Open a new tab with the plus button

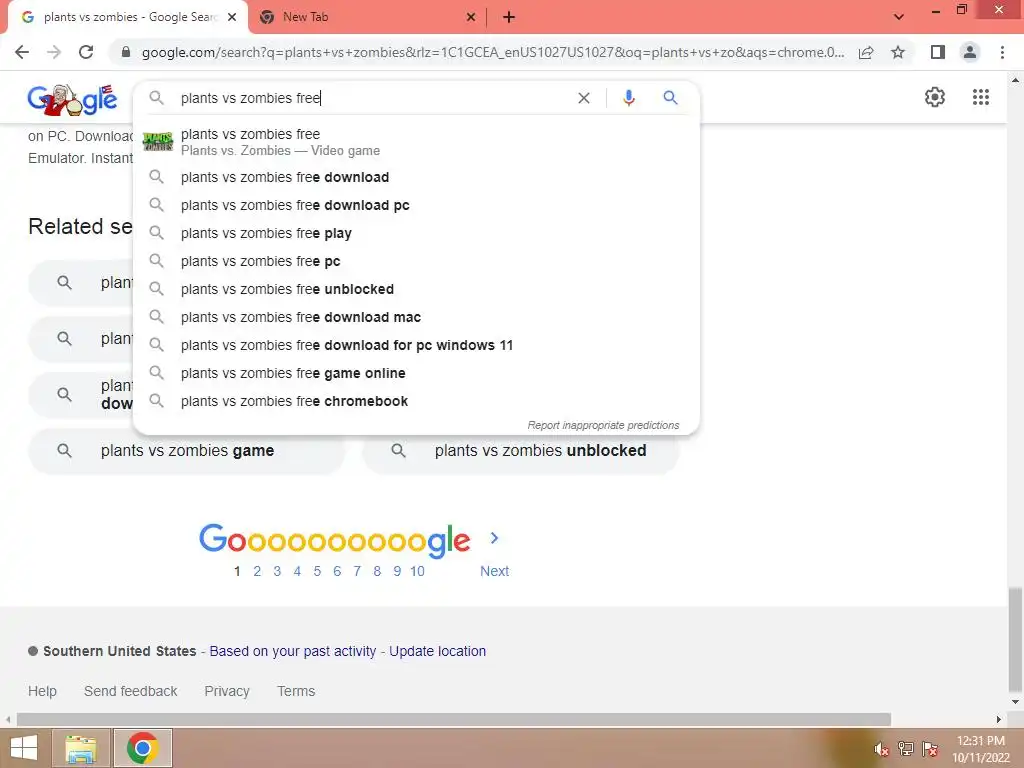click(x=509, y=18)
